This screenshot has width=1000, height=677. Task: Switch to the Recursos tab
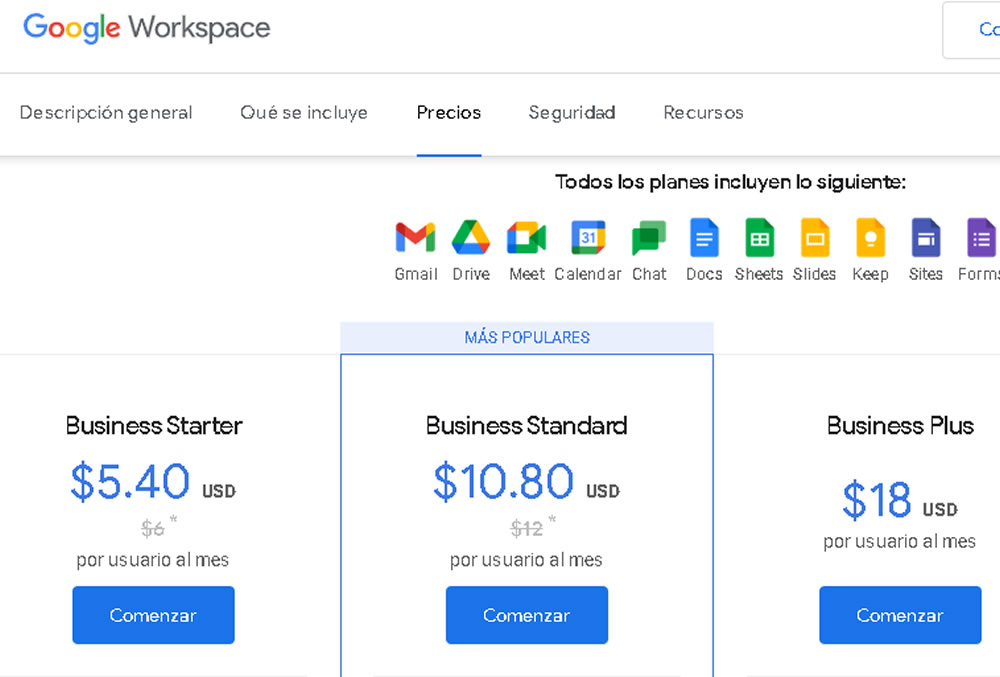pos(703,113)
